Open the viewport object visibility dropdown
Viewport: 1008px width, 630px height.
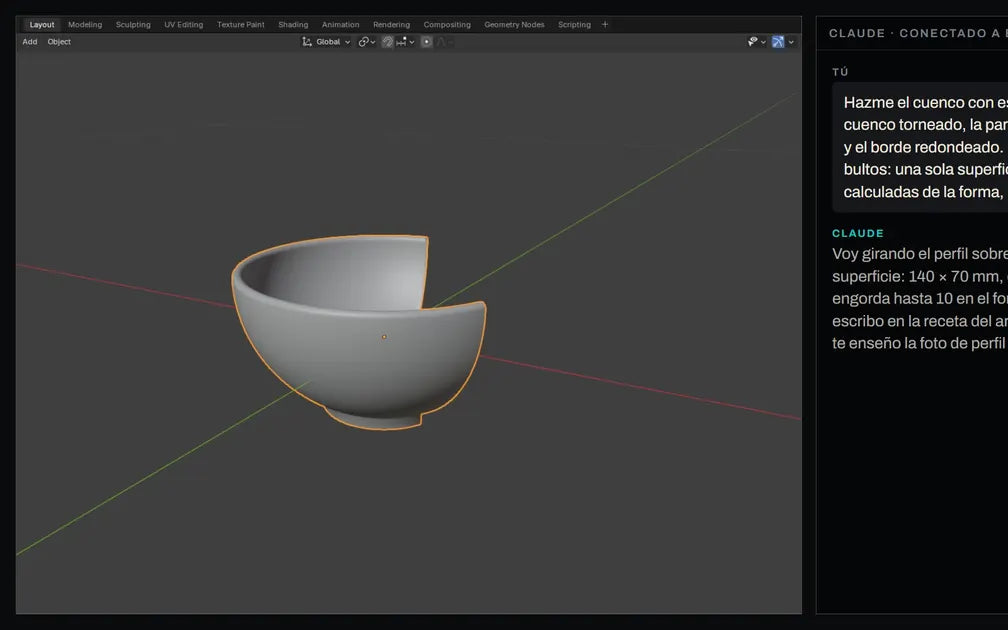tap(757, 42)
